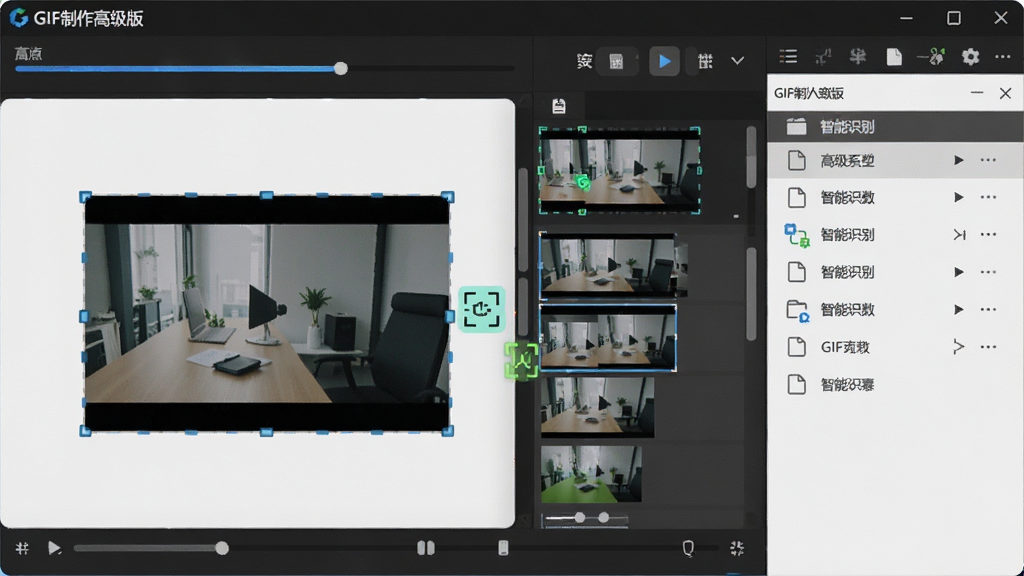Click the grey calculator-style button left of blue play
This screenshot has height=576, width=1024.
pyautogui.click(x=616, y=61)
